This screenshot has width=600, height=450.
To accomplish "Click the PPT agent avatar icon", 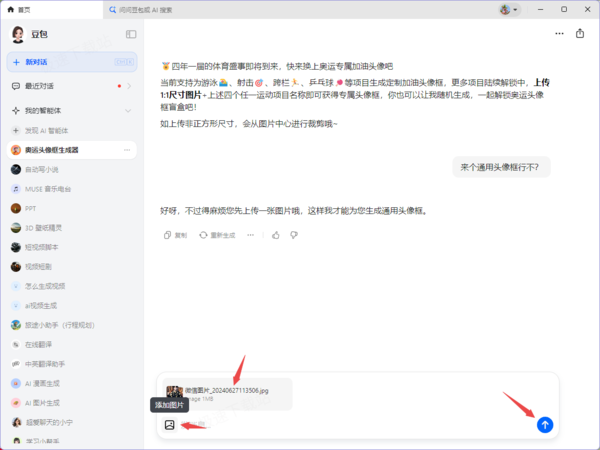I will point(16,209).
